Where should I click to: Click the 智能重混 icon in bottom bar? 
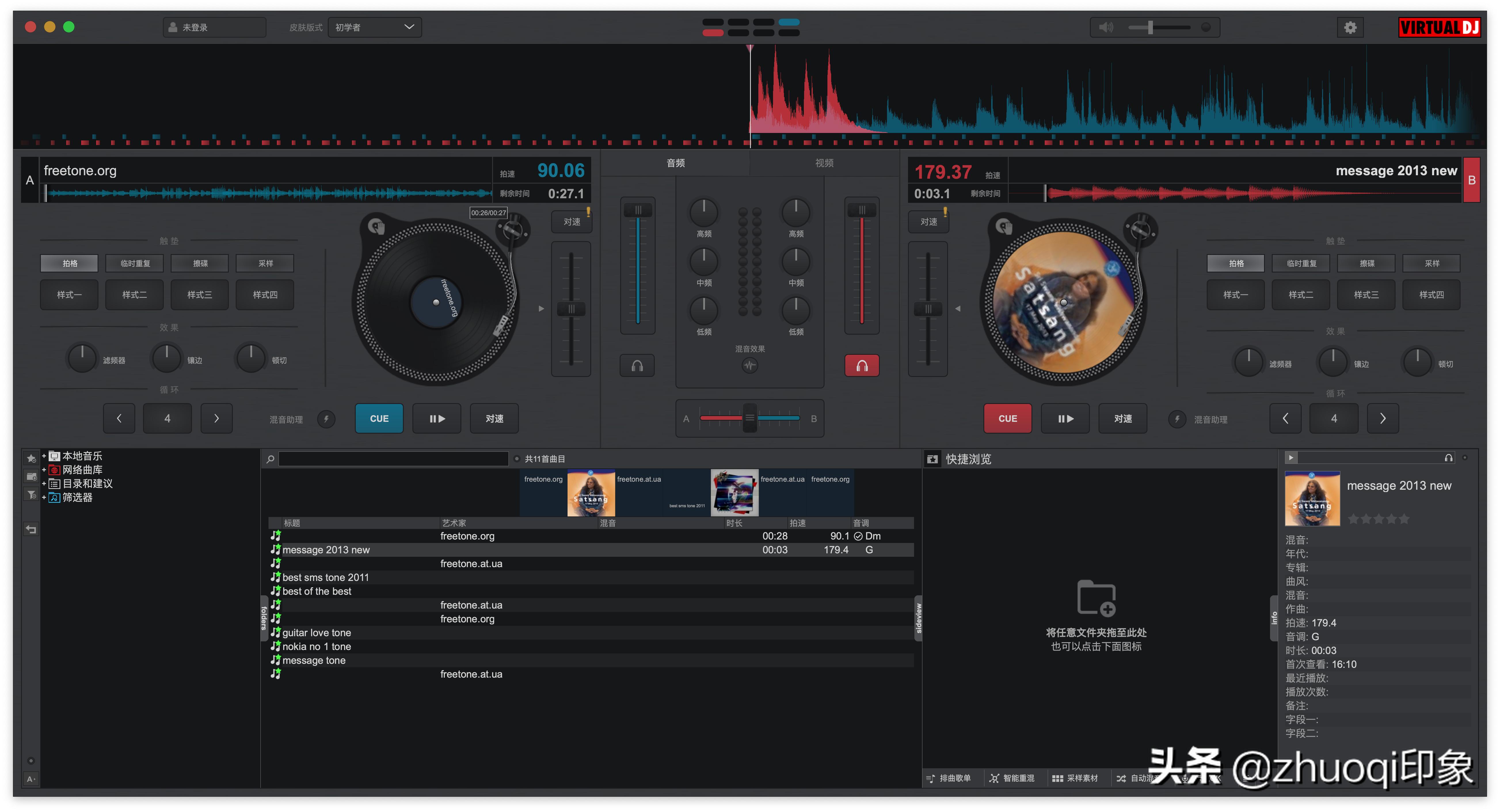click(x=994, y=778)
